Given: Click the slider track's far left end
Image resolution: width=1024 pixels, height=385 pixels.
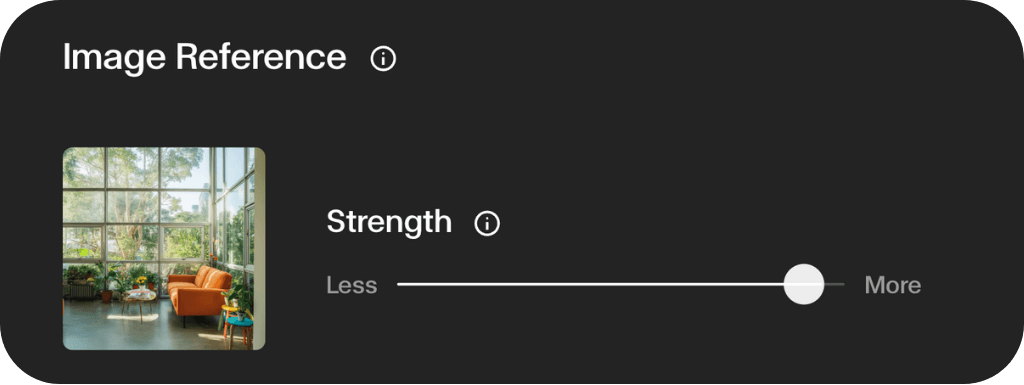Looking at the screenshot, I should 399,285.
